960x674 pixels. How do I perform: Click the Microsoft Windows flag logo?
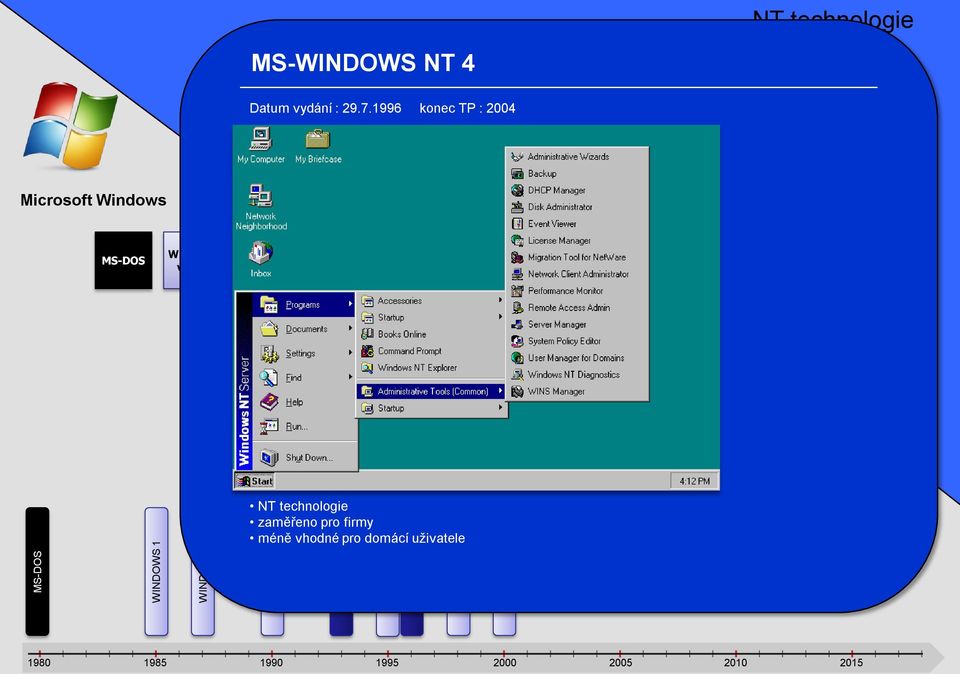[70, 125]
